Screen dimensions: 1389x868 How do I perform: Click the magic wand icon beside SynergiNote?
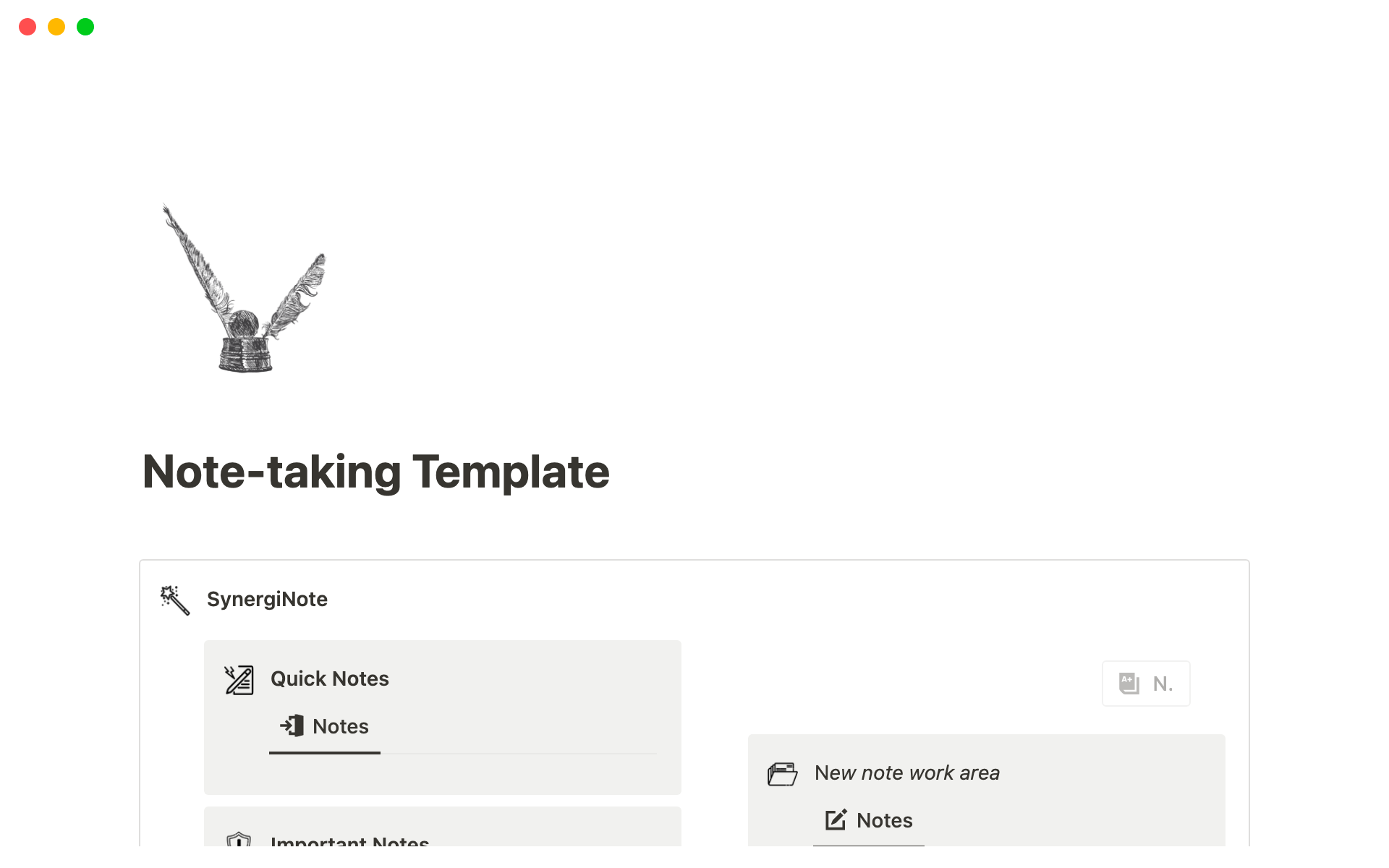click(x=174, y=600)
